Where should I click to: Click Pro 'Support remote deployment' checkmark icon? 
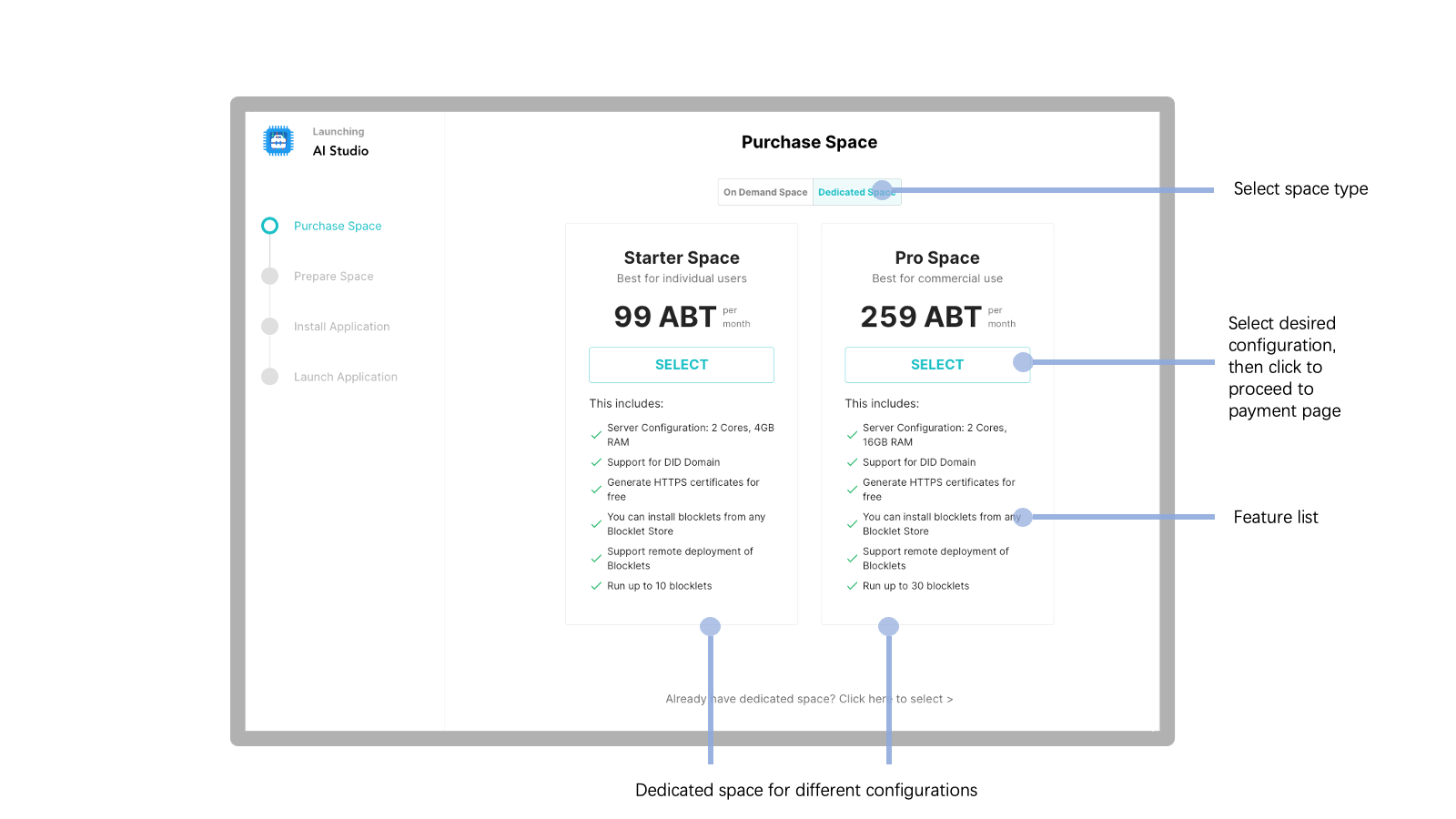[852, 559]
